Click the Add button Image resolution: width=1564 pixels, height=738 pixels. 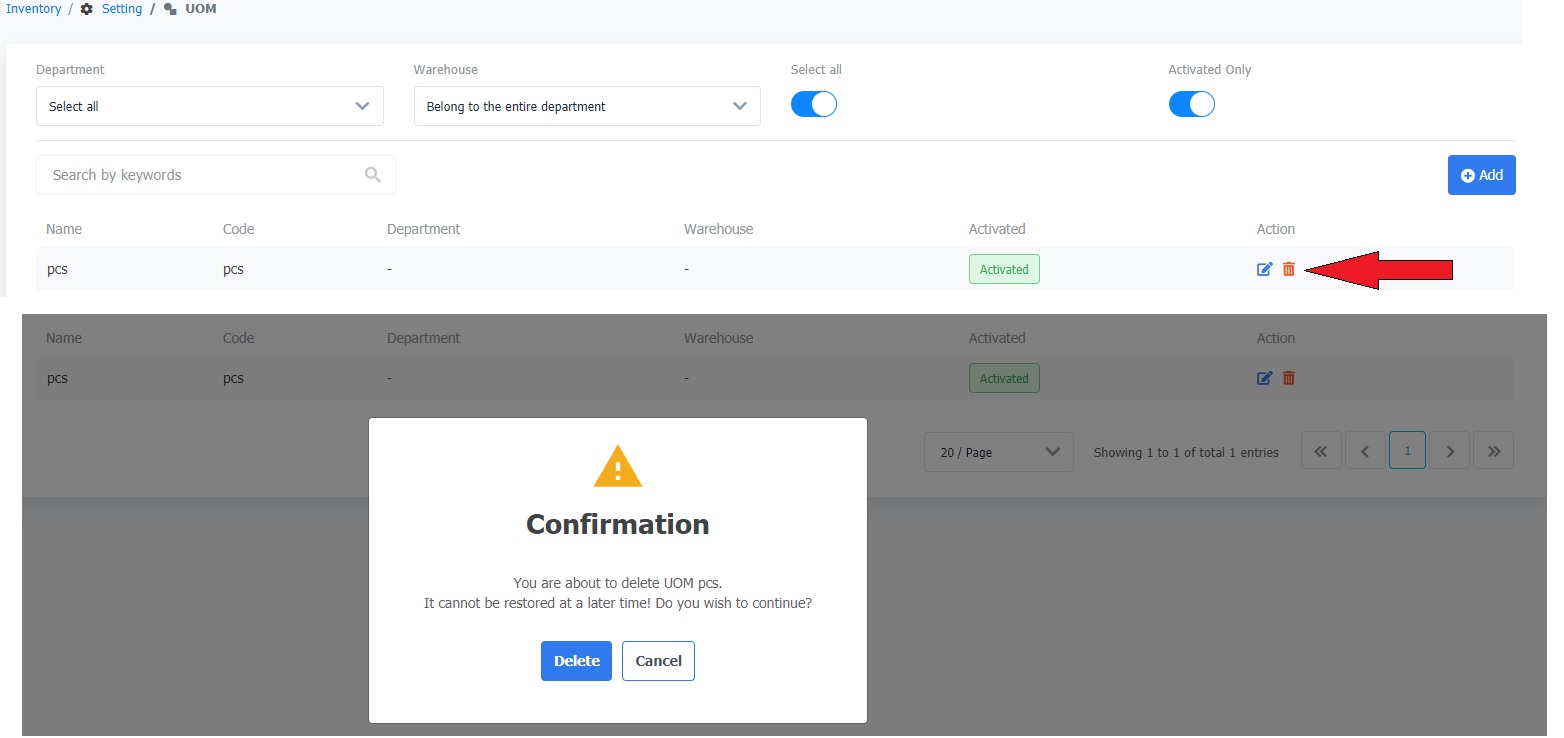point(1482,175)
